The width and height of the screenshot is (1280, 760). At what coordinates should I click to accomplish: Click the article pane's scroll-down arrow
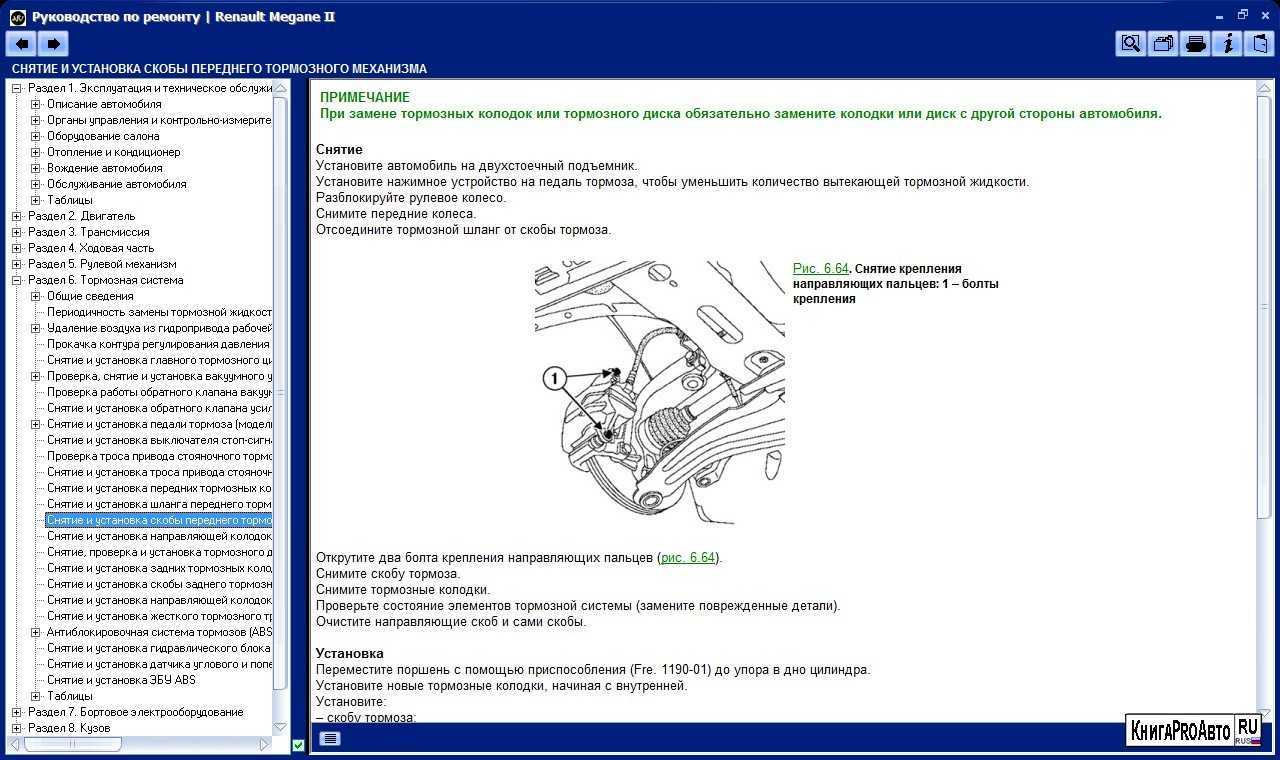click(1264, 716)
